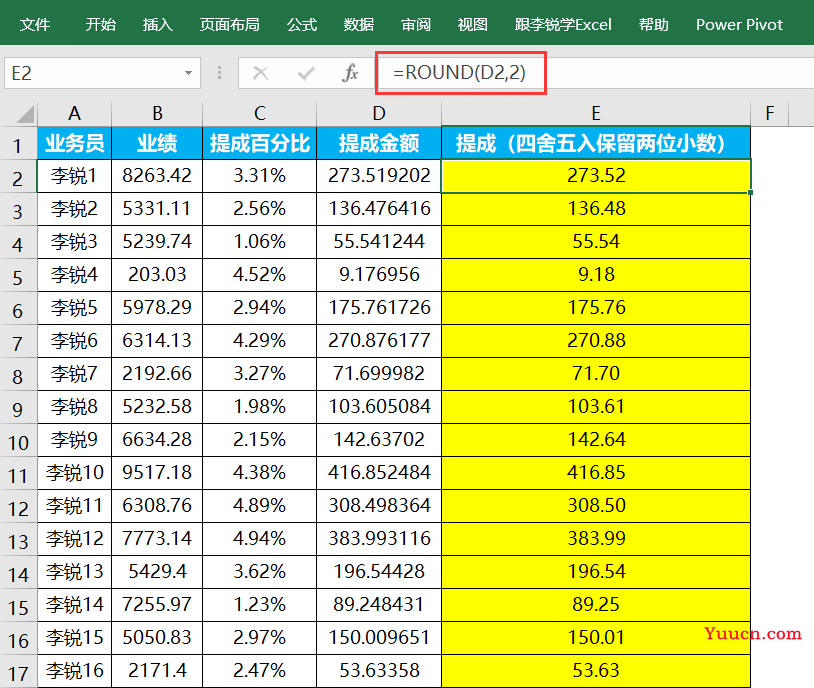Switch to the 数据 tab
Viewport: 814px width, 688px height.
[358, 24]
